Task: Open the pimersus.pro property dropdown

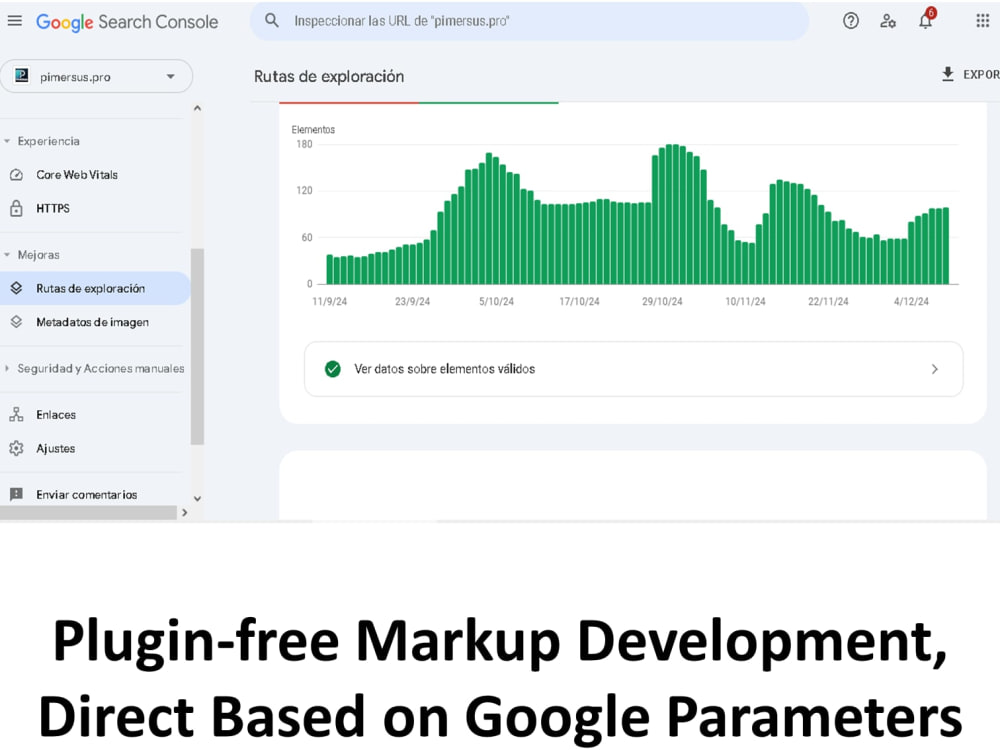Action: (x=96, y=77)
